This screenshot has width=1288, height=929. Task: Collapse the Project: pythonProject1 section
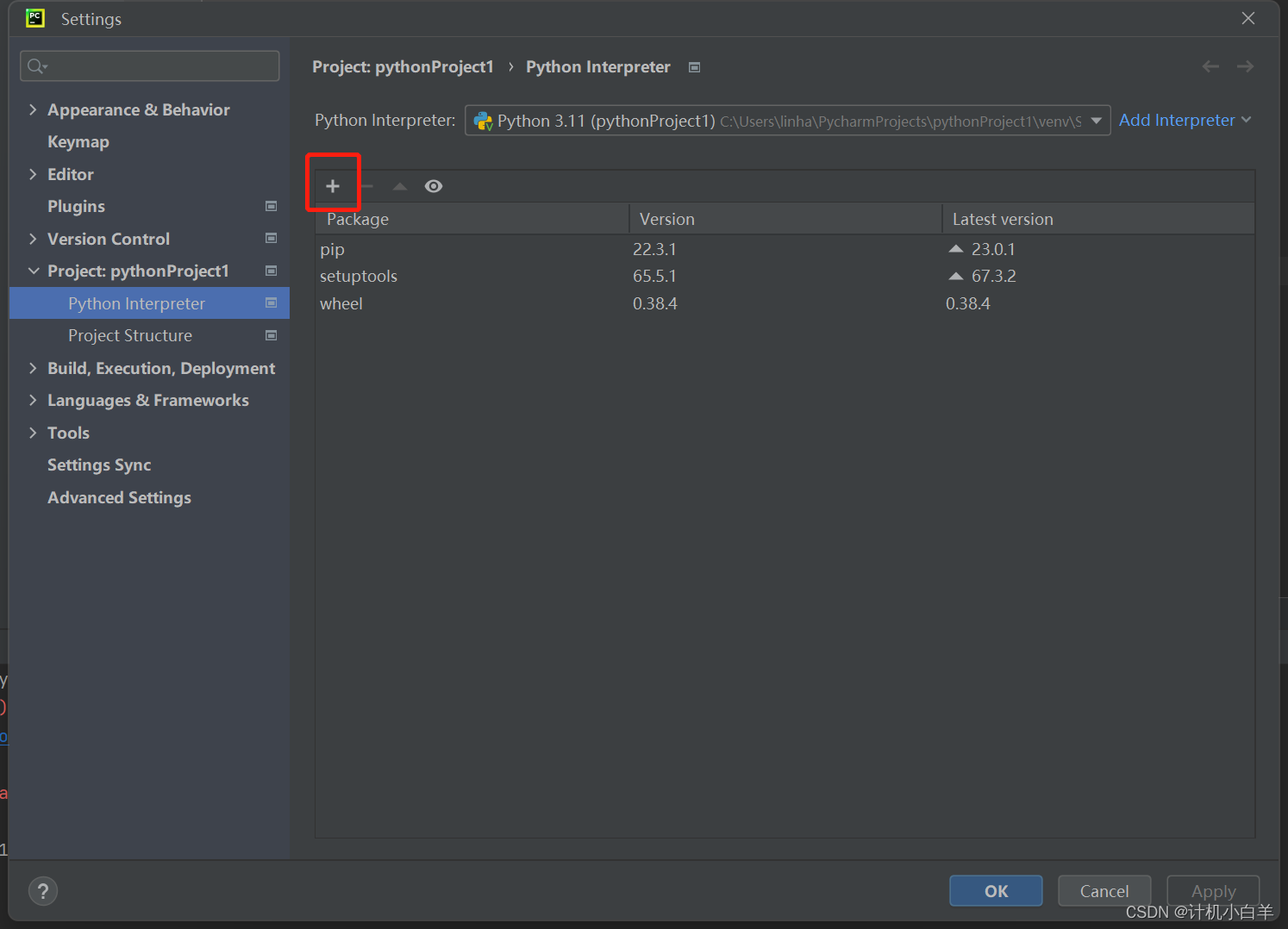(33, 271)
